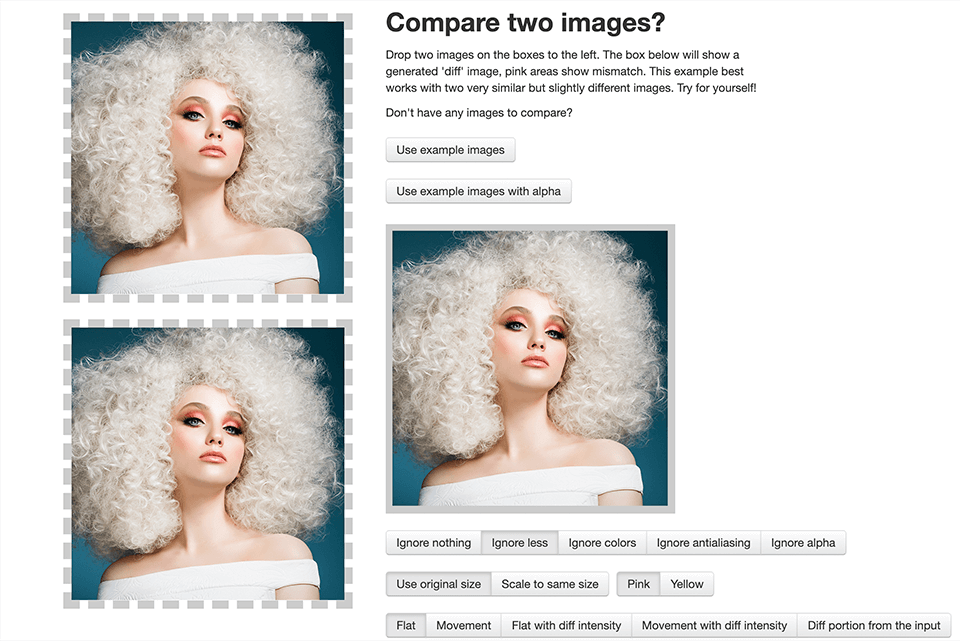
Task: Select the Ignore nothing option
Action: tap(433, 543)
